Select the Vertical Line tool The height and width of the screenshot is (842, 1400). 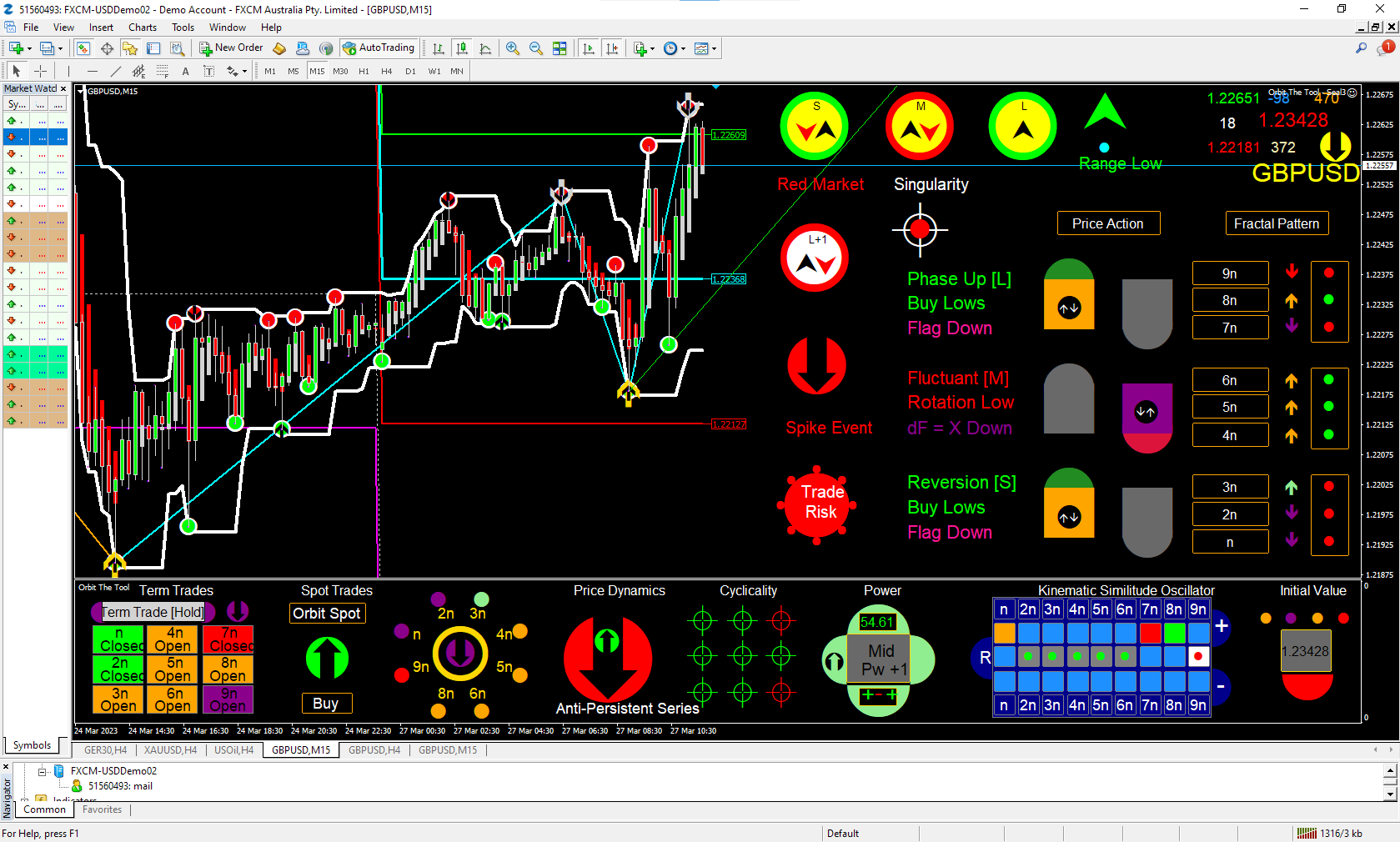[68, 71]
